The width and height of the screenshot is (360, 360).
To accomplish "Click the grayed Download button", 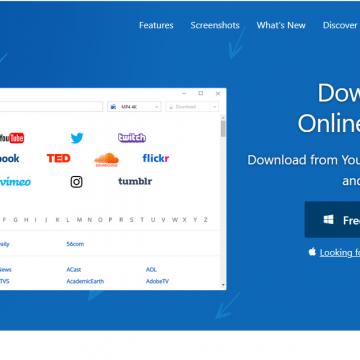I will (188, 107).
